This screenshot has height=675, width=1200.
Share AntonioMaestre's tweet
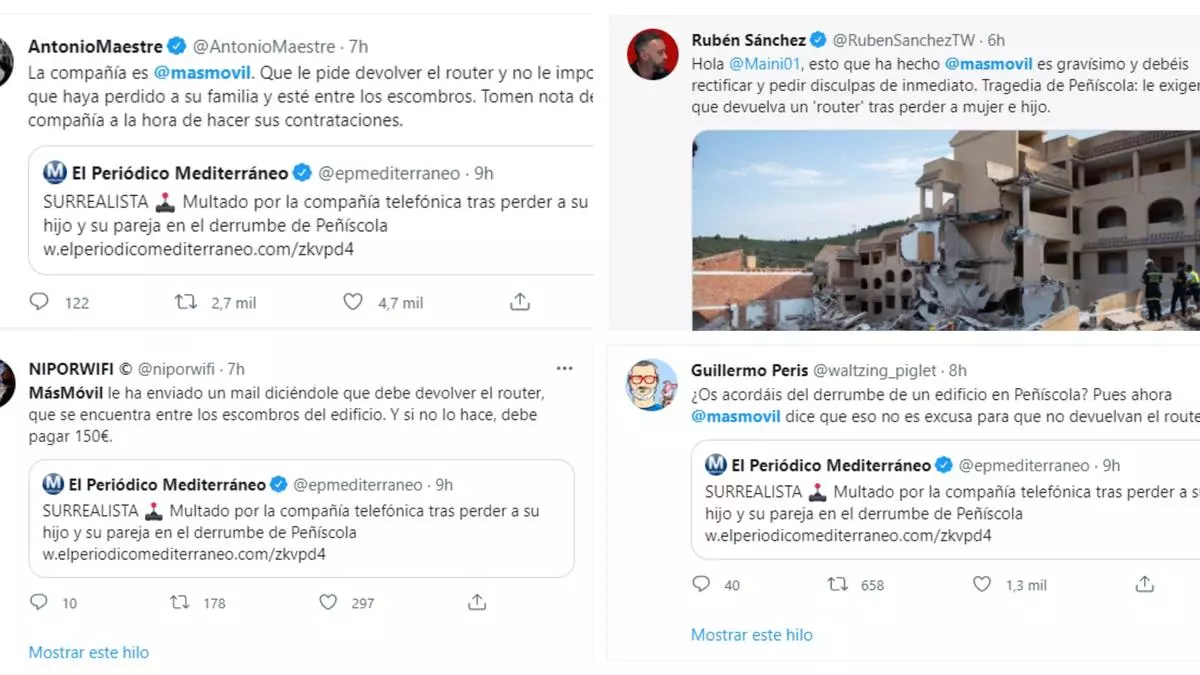[x=519, y=302]
